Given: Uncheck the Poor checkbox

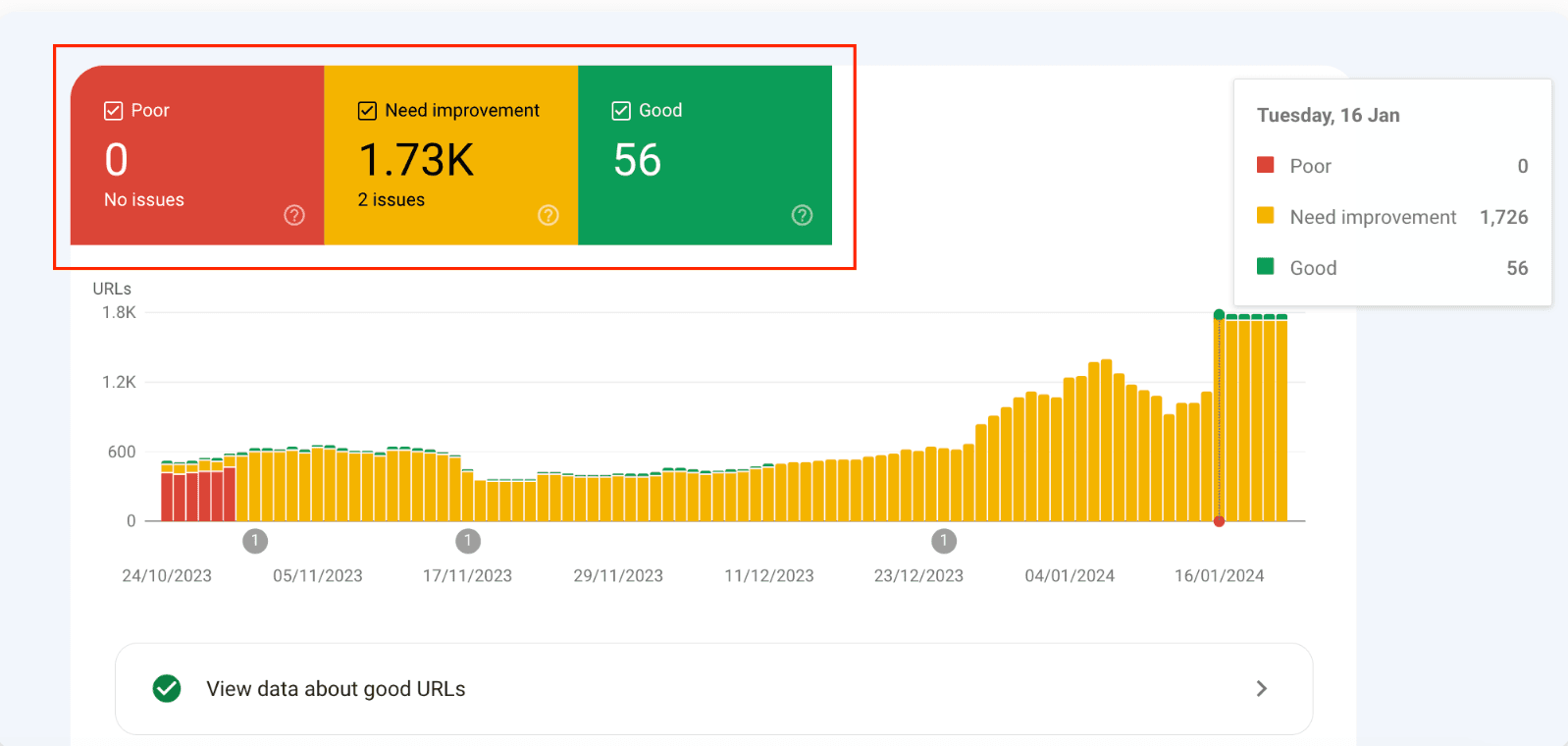Looking at the screenshot, I should coord(114,111).
